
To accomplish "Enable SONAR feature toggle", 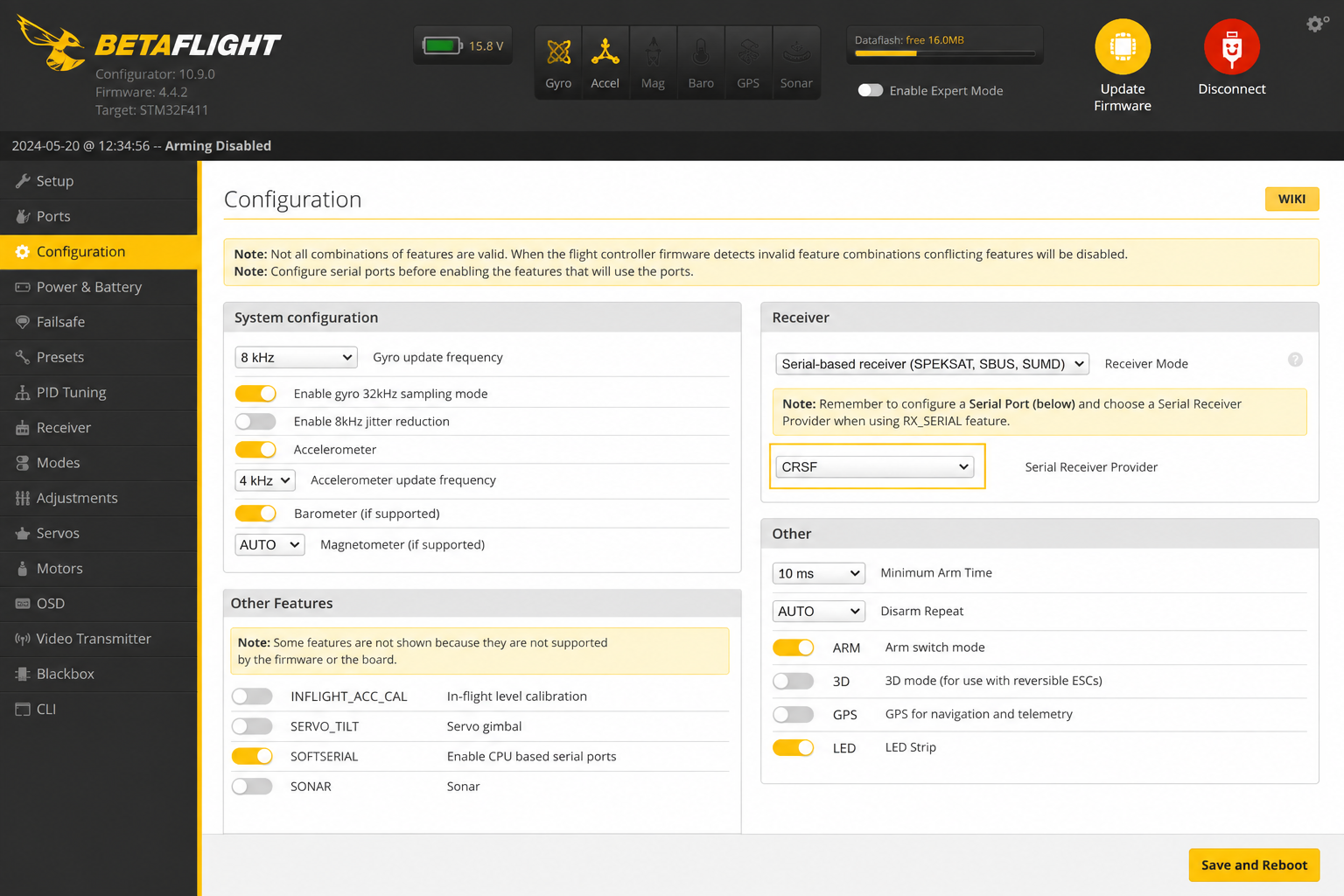I will click(252, 787).
